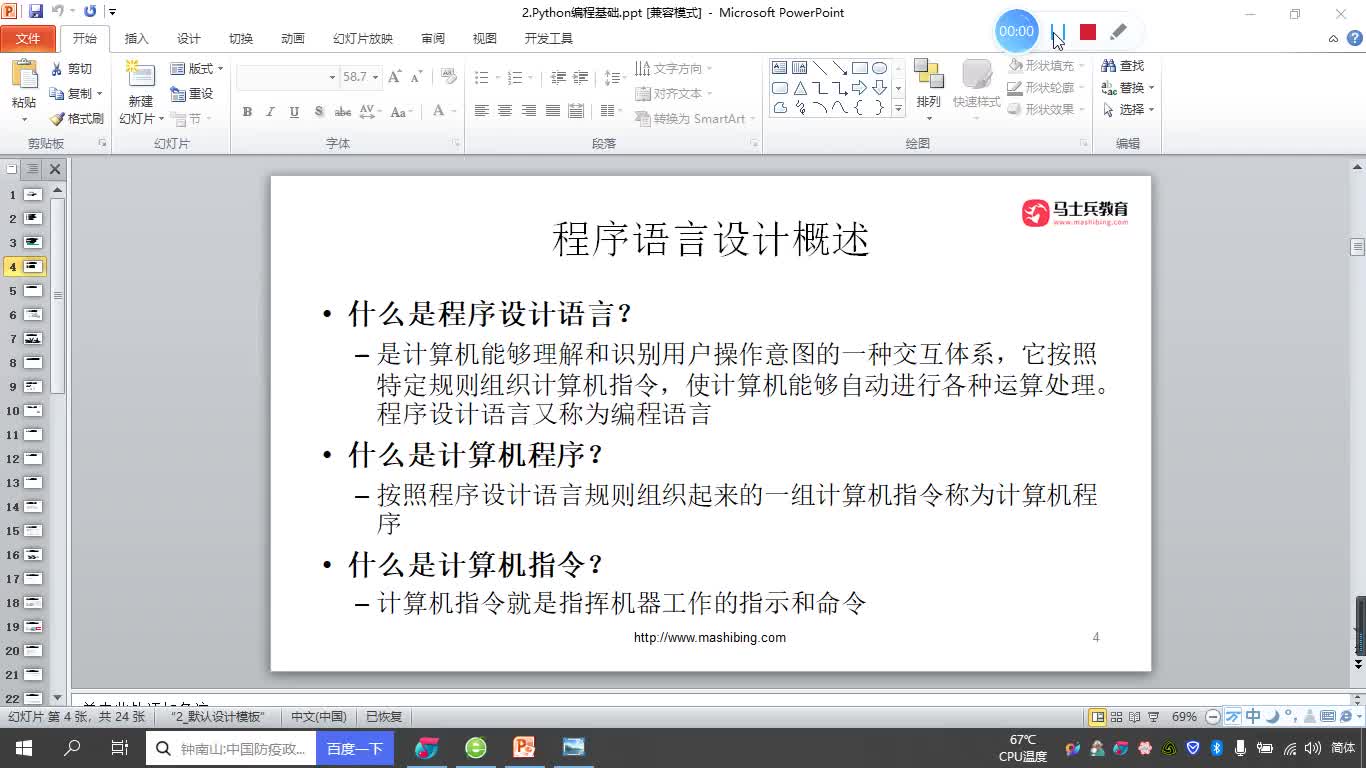
Task: Click the 简体 input method indicator
Action: click(1343, 748)
